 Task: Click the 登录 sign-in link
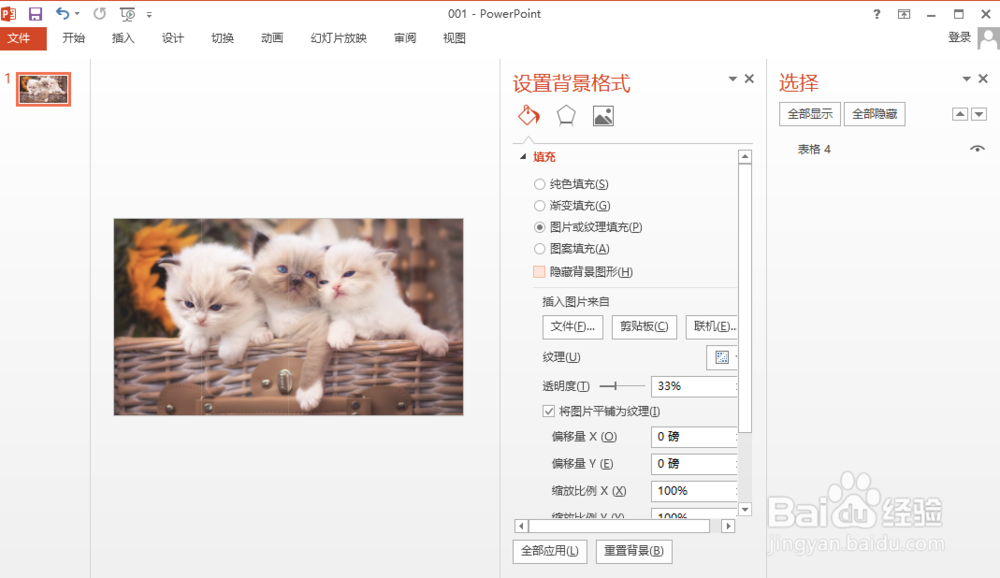(959, 37)
